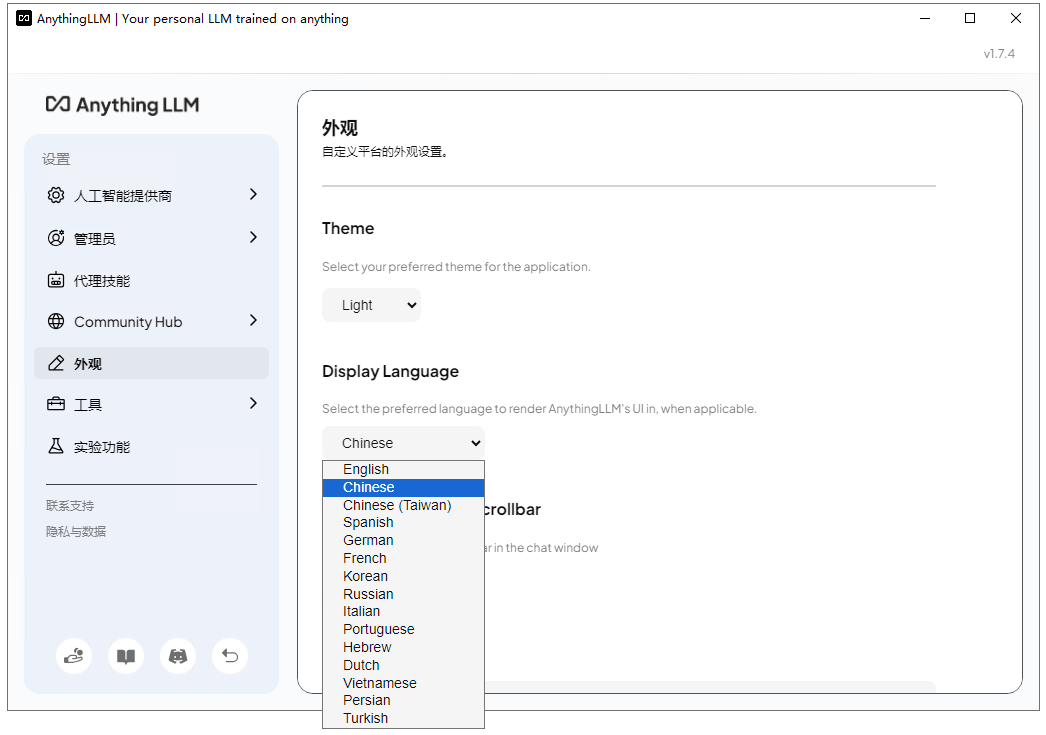Click the 隐私与数据 link

click(x=76, y=532)
